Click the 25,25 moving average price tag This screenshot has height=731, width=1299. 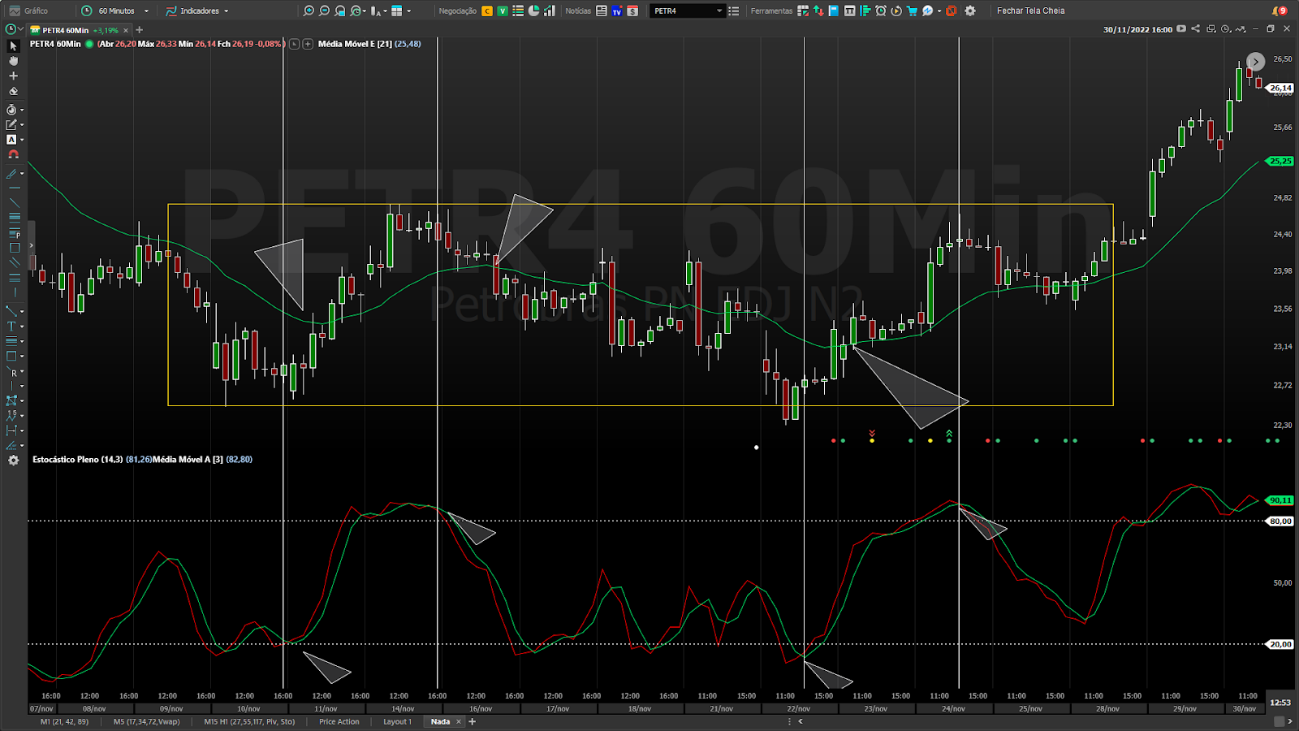coord(1281,161)
